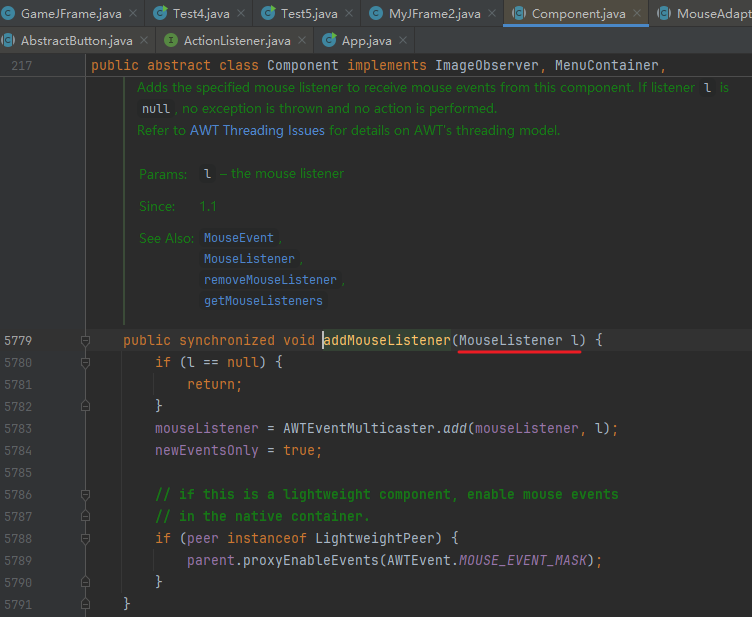Viewport: 752px width, 617px height.
Task: Click line number 5779 in gutter
Action: click(18, 340)
